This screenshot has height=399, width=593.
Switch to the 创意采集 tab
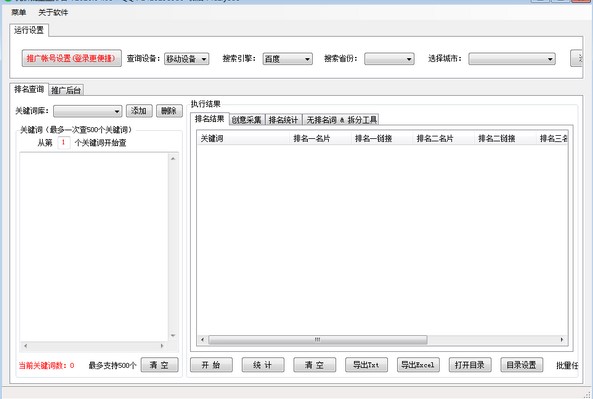click(x=247, y=120)
